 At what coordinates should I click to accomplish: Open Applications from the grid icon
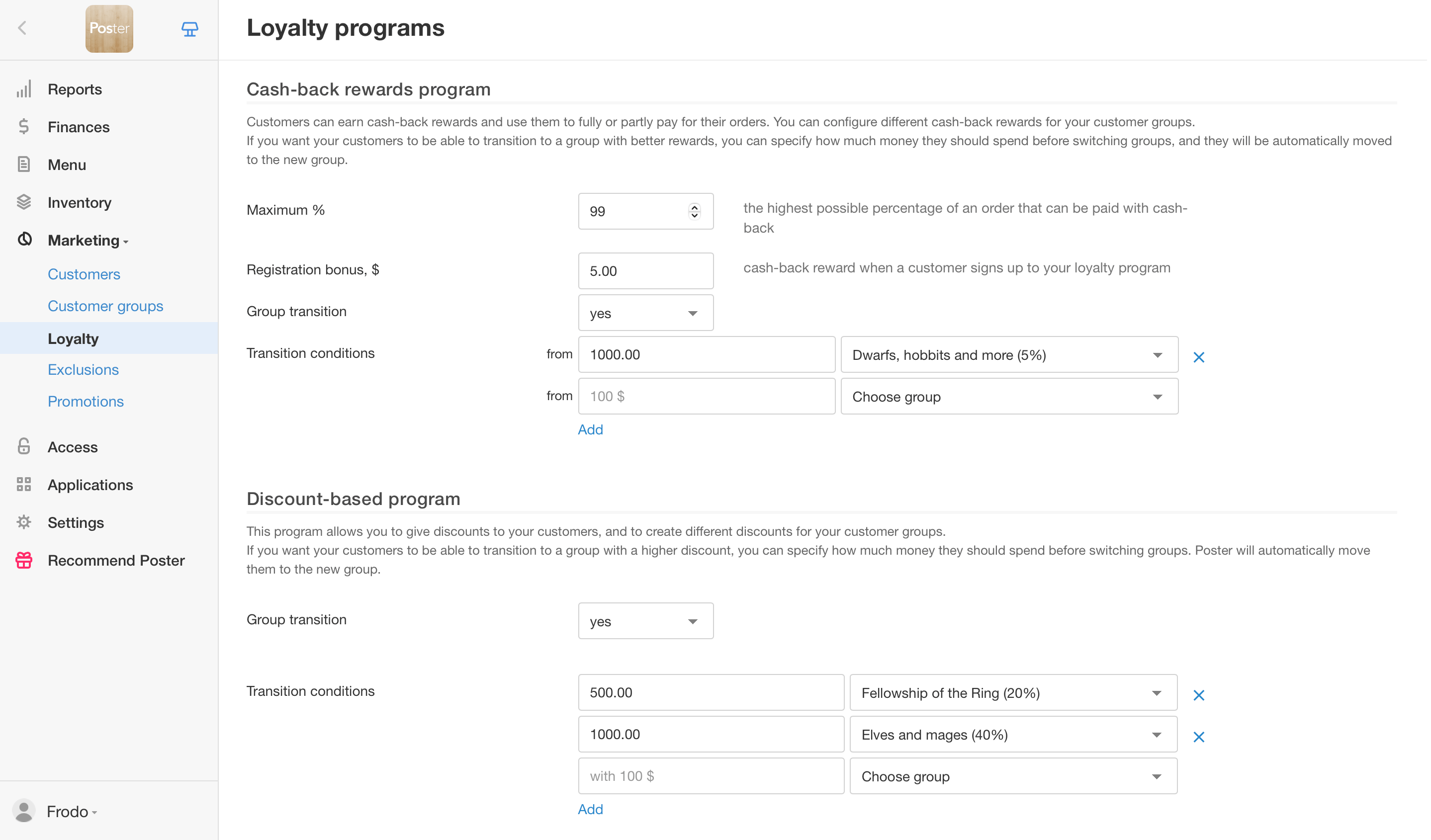pos(24,485)
